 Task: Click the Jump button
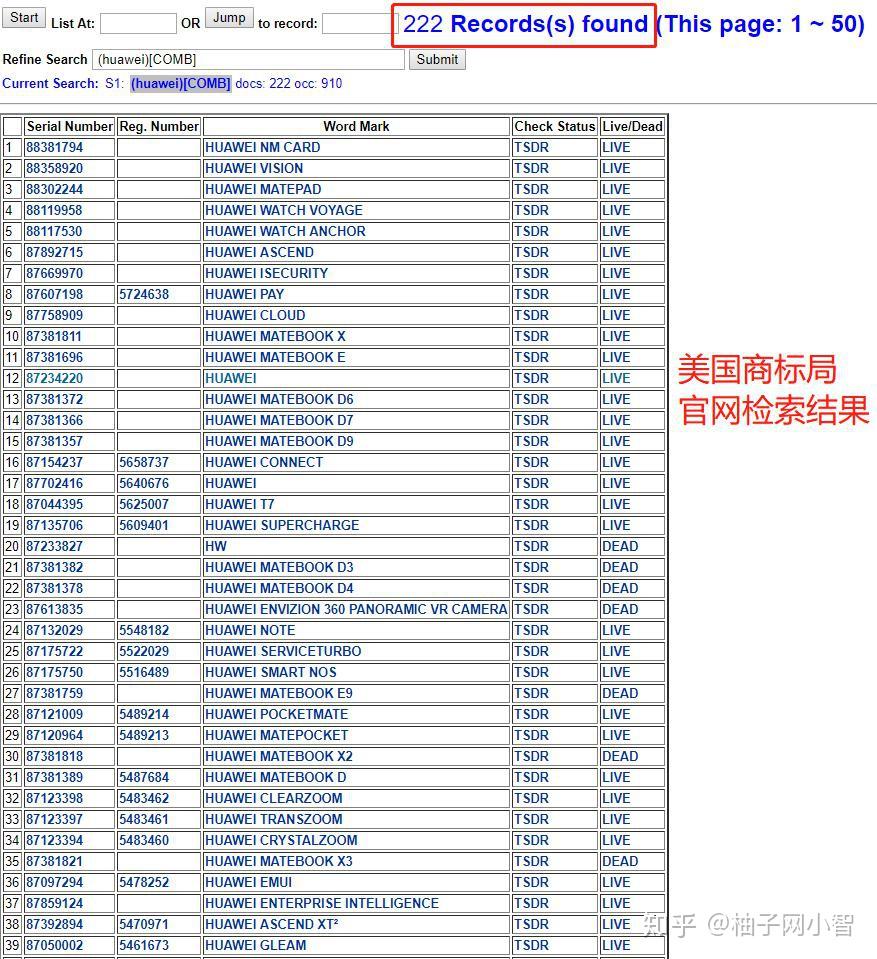(229, 18)
